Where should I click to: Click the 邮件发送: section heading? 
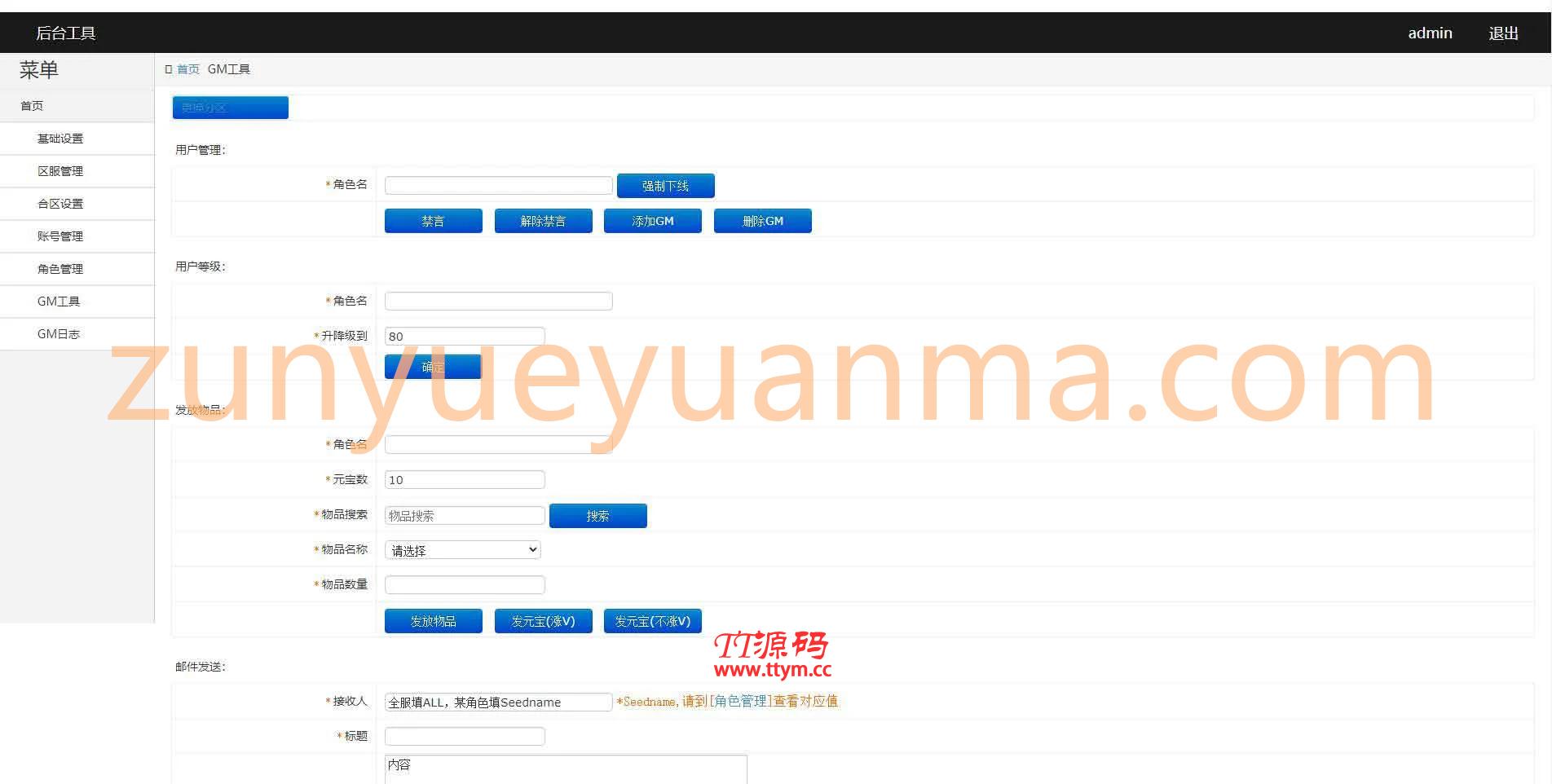pyautogui.click(x=201, y=667)
